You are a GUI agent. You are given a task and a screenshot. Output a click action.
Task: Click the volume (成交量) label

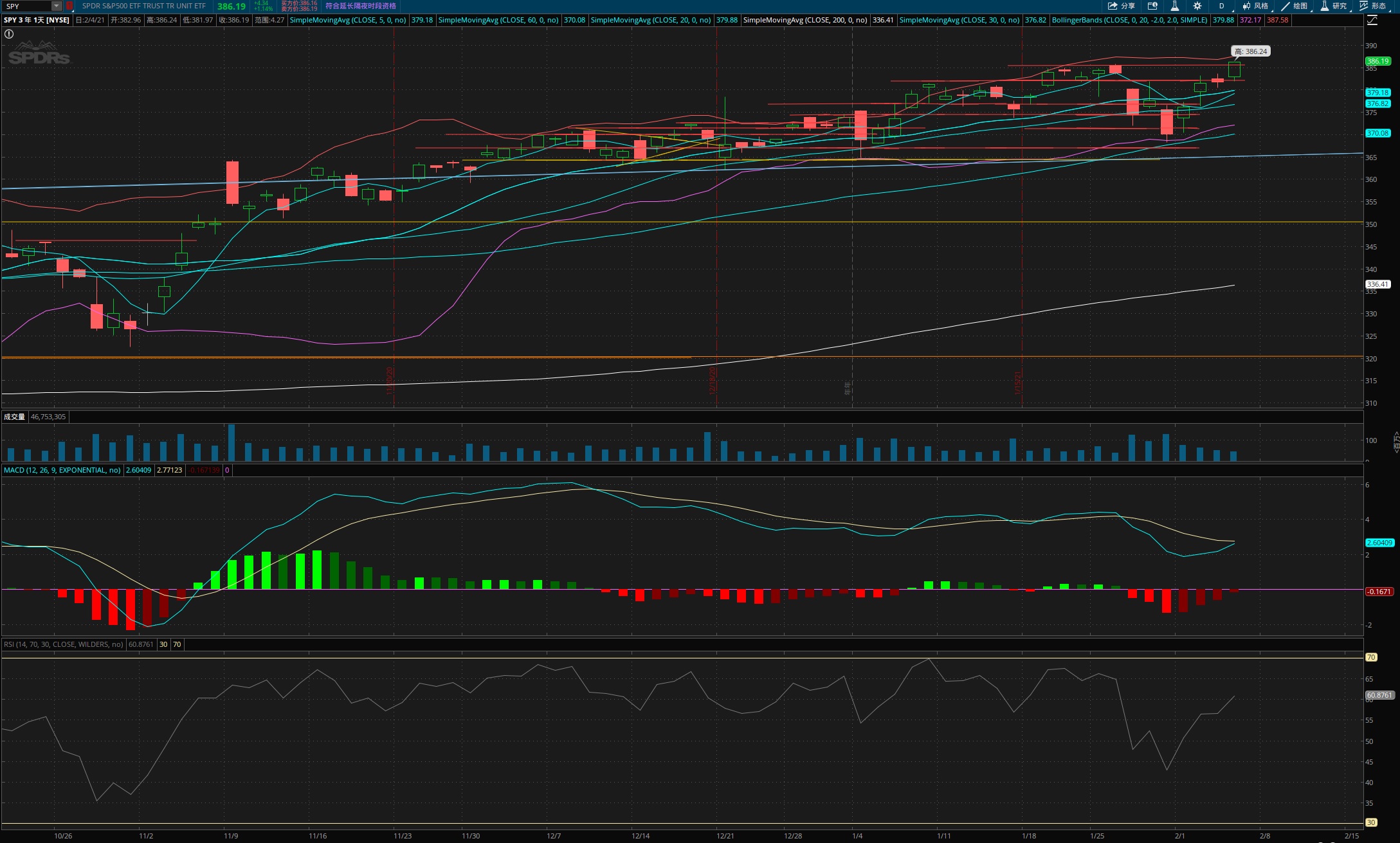(x=14, y=417)
